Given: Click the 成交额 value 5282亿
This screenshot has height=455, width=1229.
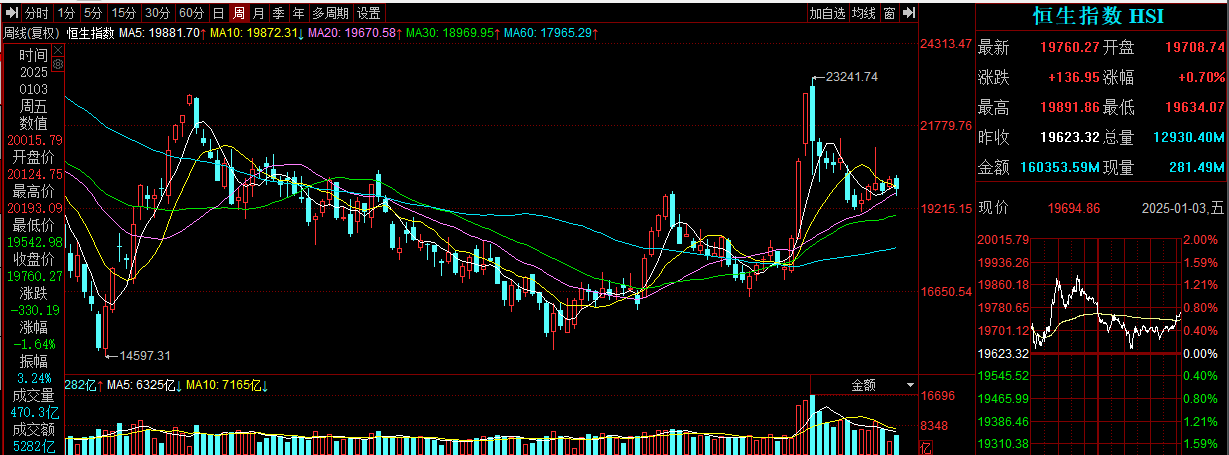Looking at the screenshot, I should [36, 445].
